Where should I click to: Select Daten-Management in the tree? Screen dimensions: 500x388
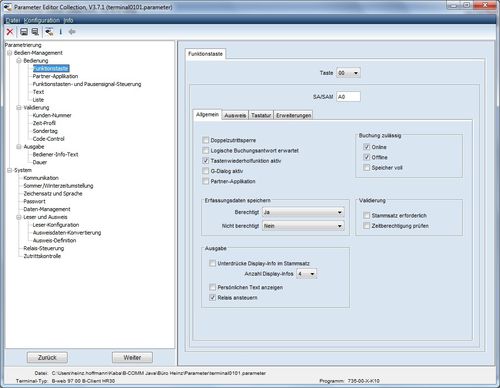(47, 209)
